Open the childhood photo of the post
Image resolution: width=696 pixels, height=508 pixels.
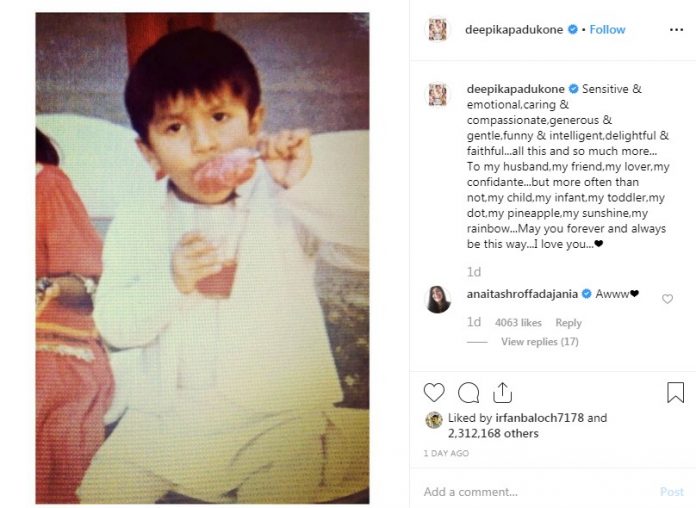click(x=203, y=258)
